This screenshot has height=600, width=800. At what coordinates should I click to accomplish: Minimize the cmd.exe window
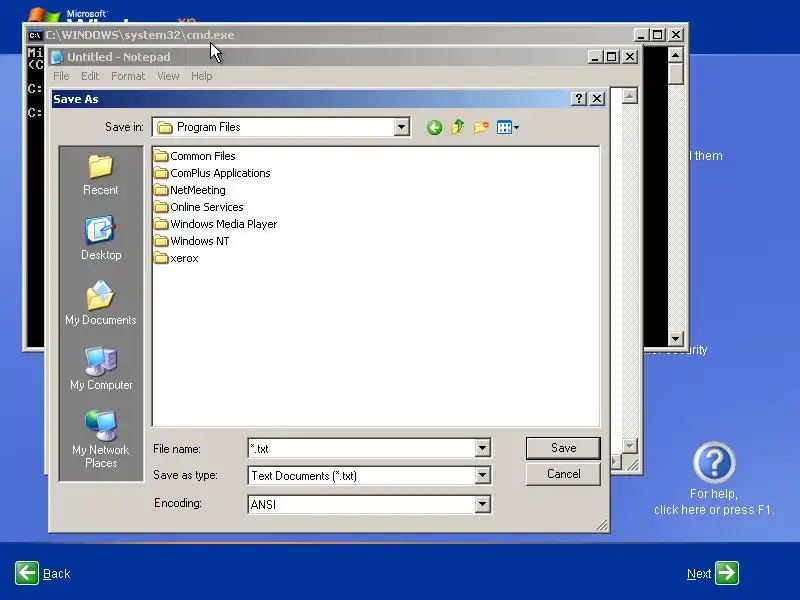click(641, 35)
